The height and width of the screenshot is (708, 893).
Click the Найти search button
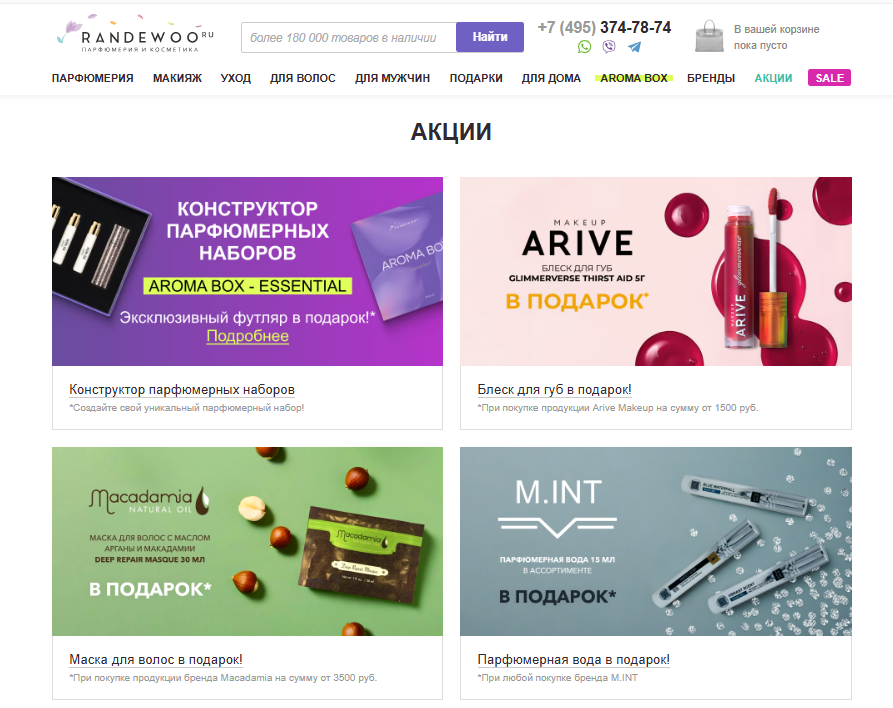[490, 37]
